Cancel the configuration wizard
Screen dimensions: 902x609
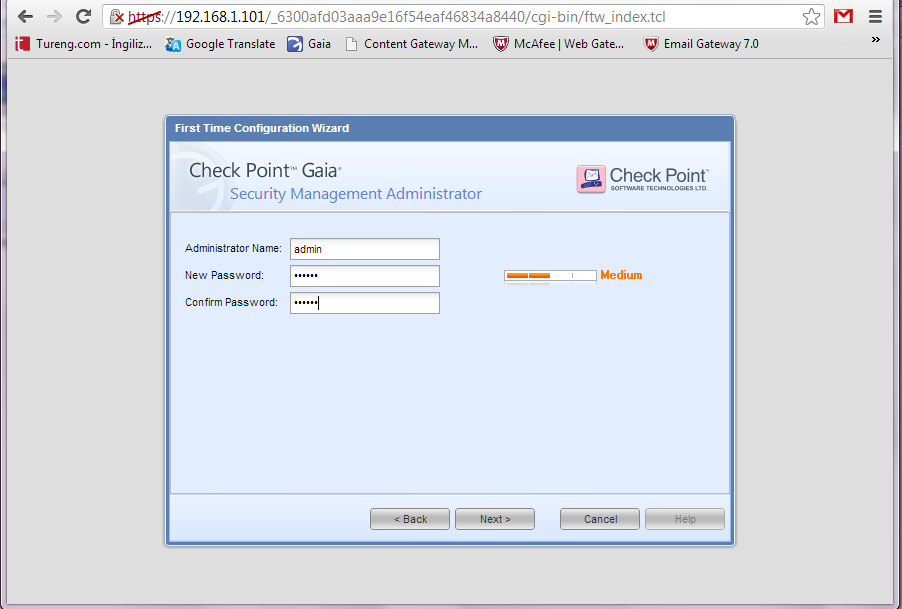[x=600, y=519]
